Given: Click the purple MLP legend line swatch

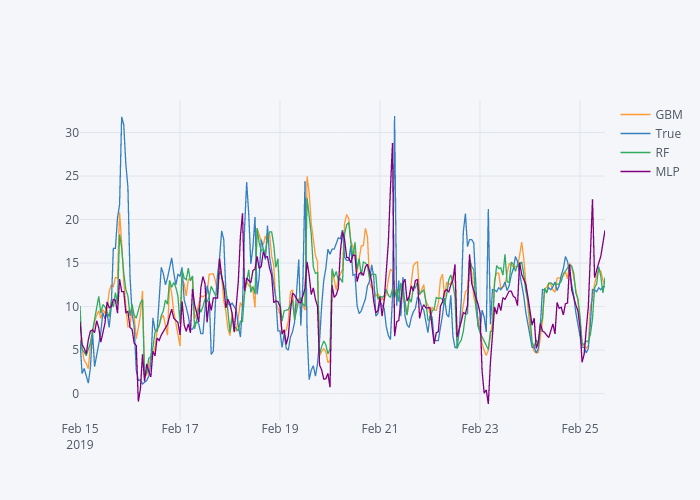Looking at the screenshot, I should coord(635,171).
